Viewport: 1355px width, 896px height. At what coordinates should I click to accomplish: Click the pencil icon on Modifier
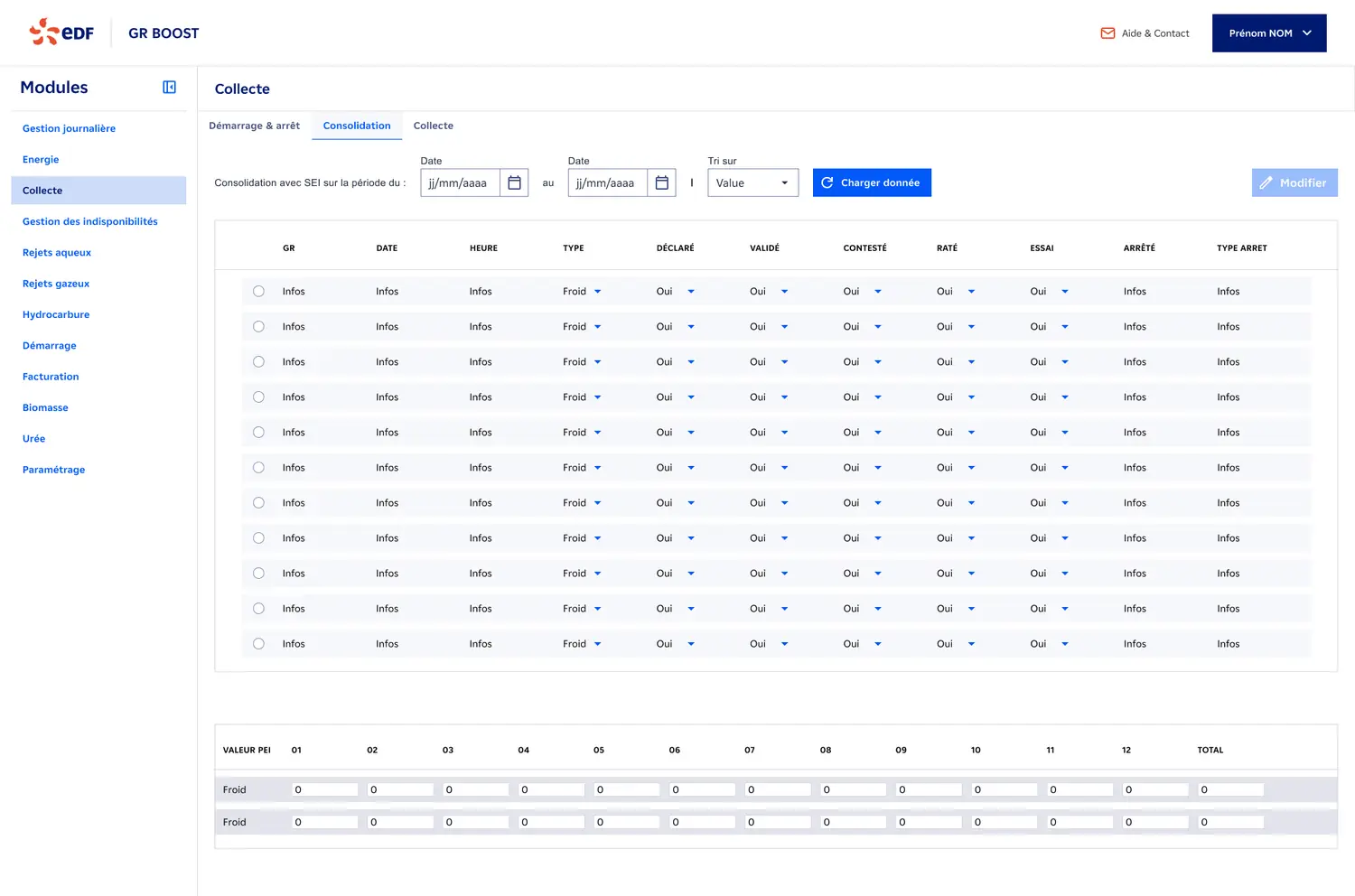click(1266, 182)
